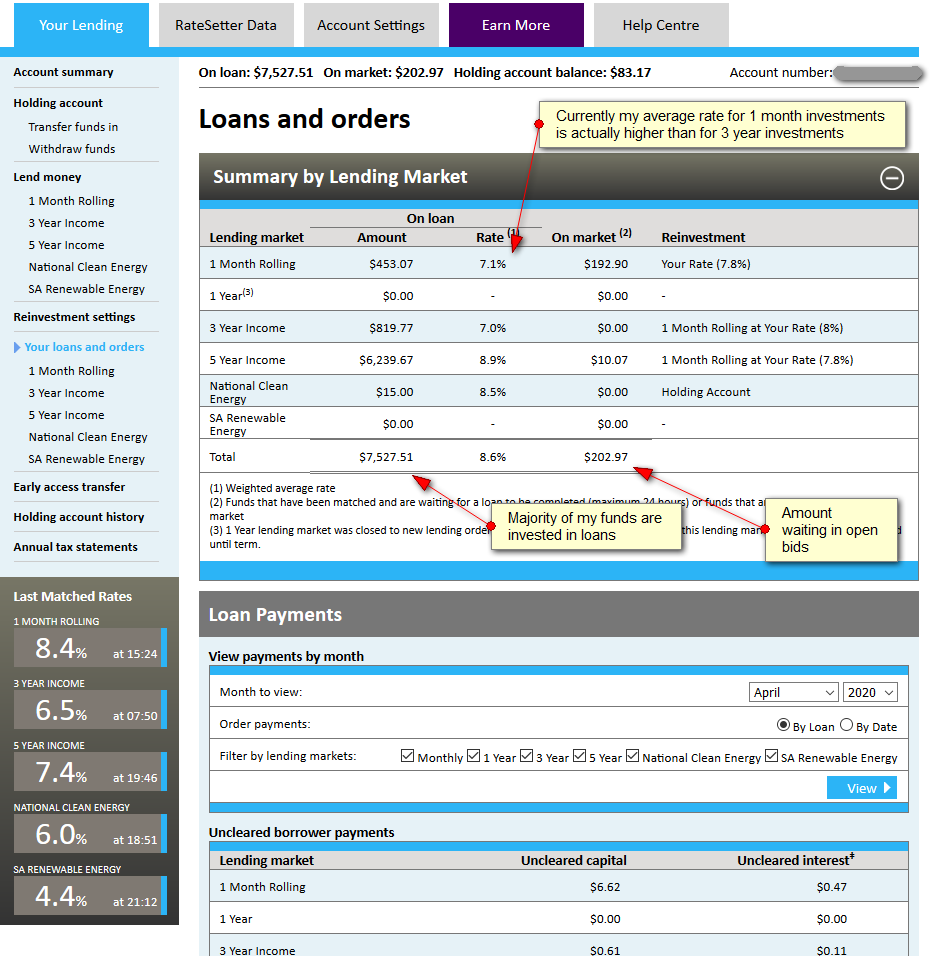Click the 1 Month Rolling on-market value $192.90
This screenshot has height=956, width=933.
[606, 264]
